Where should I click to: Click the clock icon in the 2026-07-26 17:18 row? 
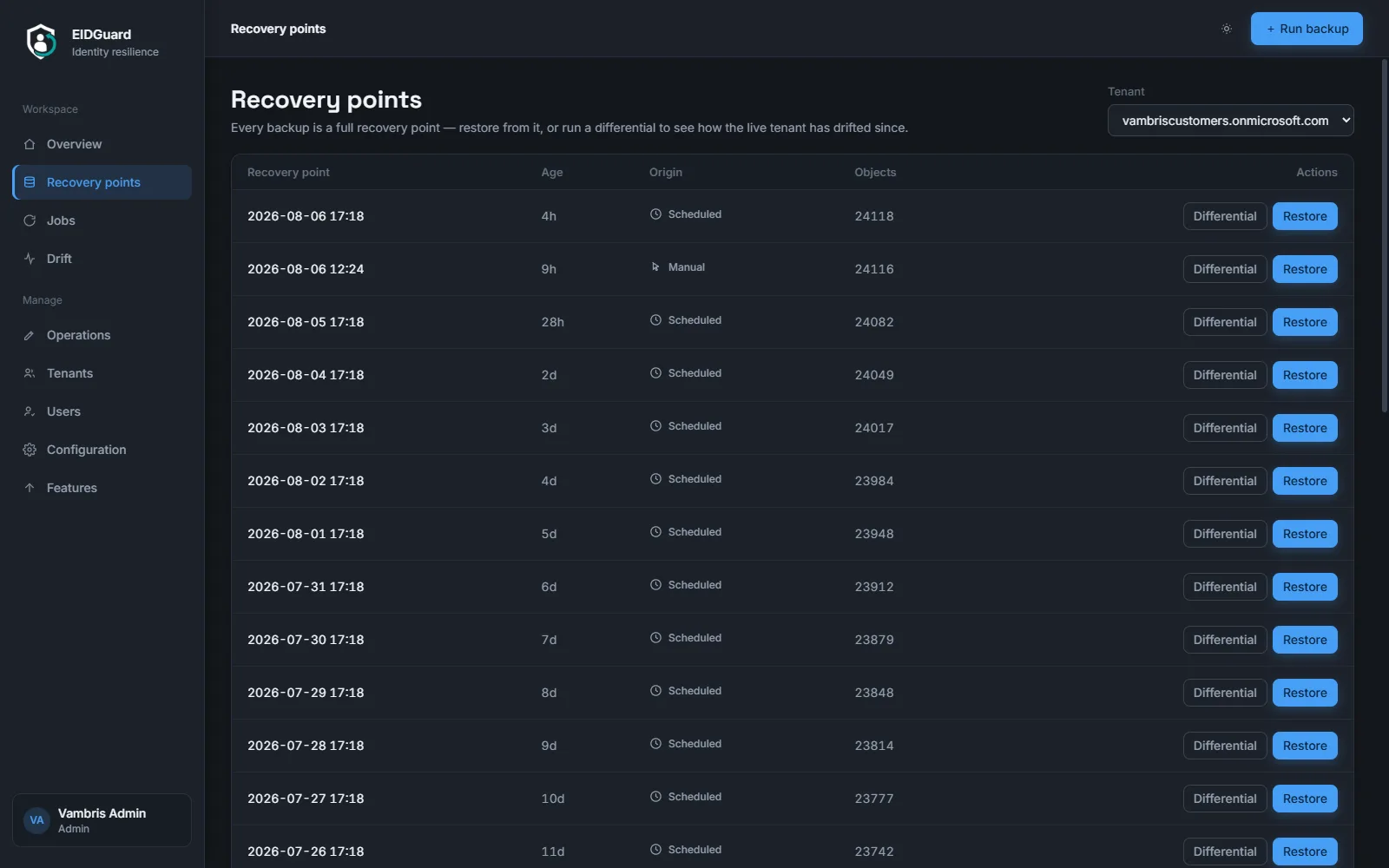tap(656, 850)
